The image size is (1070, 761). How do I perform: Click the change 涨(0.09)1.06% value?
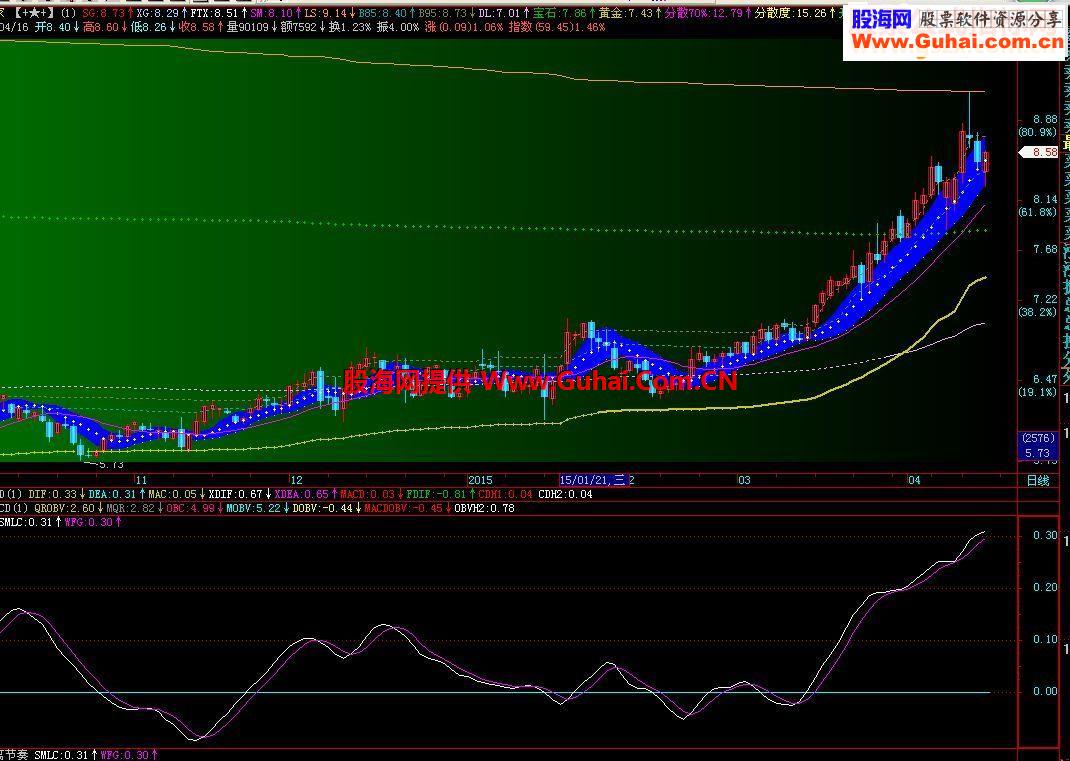tap(464, 27)
